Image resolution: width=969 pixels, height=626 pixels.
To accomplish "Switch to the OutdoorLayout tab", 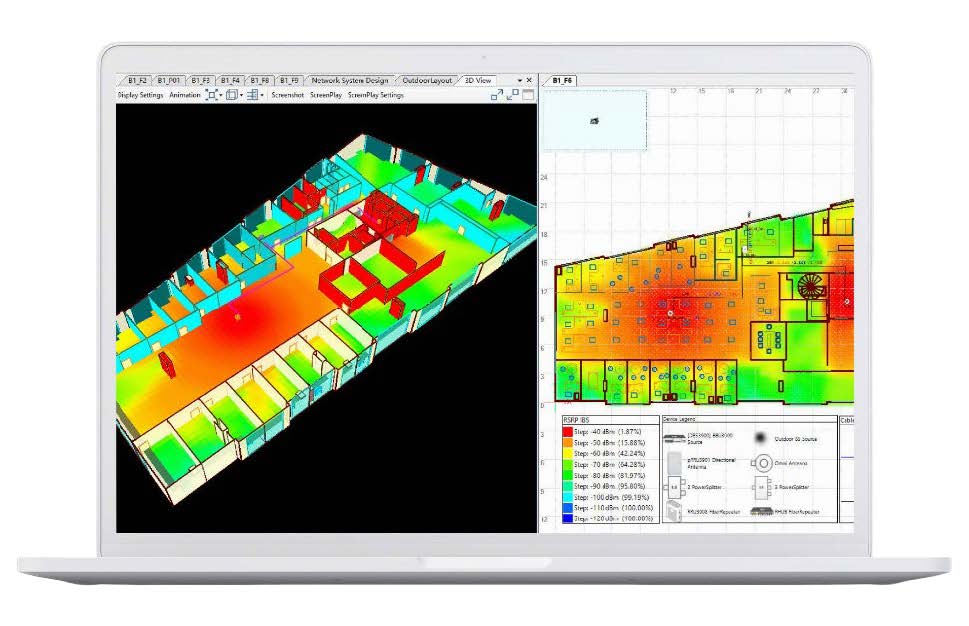I will tap(427, 80).
